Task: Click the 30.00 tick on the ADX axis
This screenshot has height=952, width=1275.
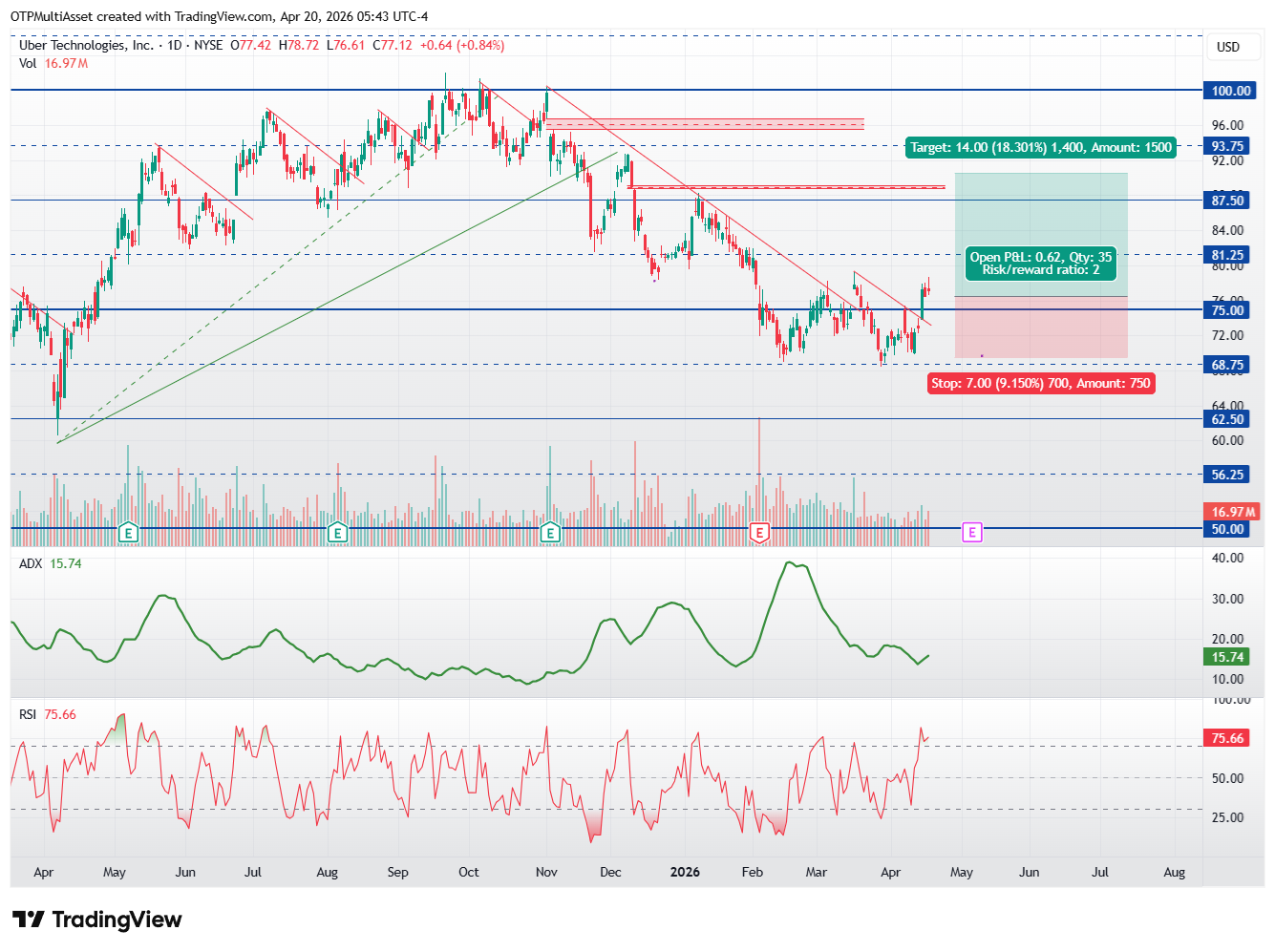Action: (x=1227, y=599)
